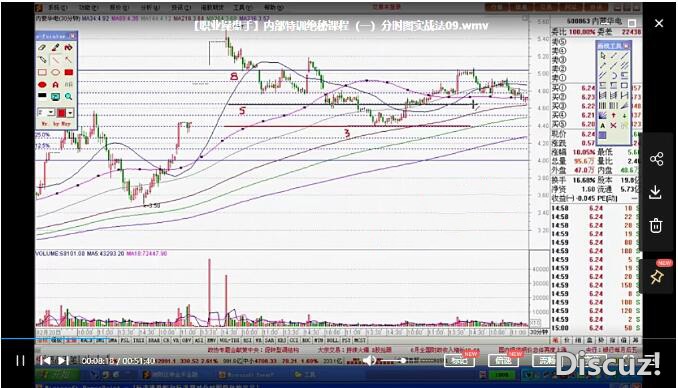
Task: Delete the video with trash icon
Action: tap(656, 225)
